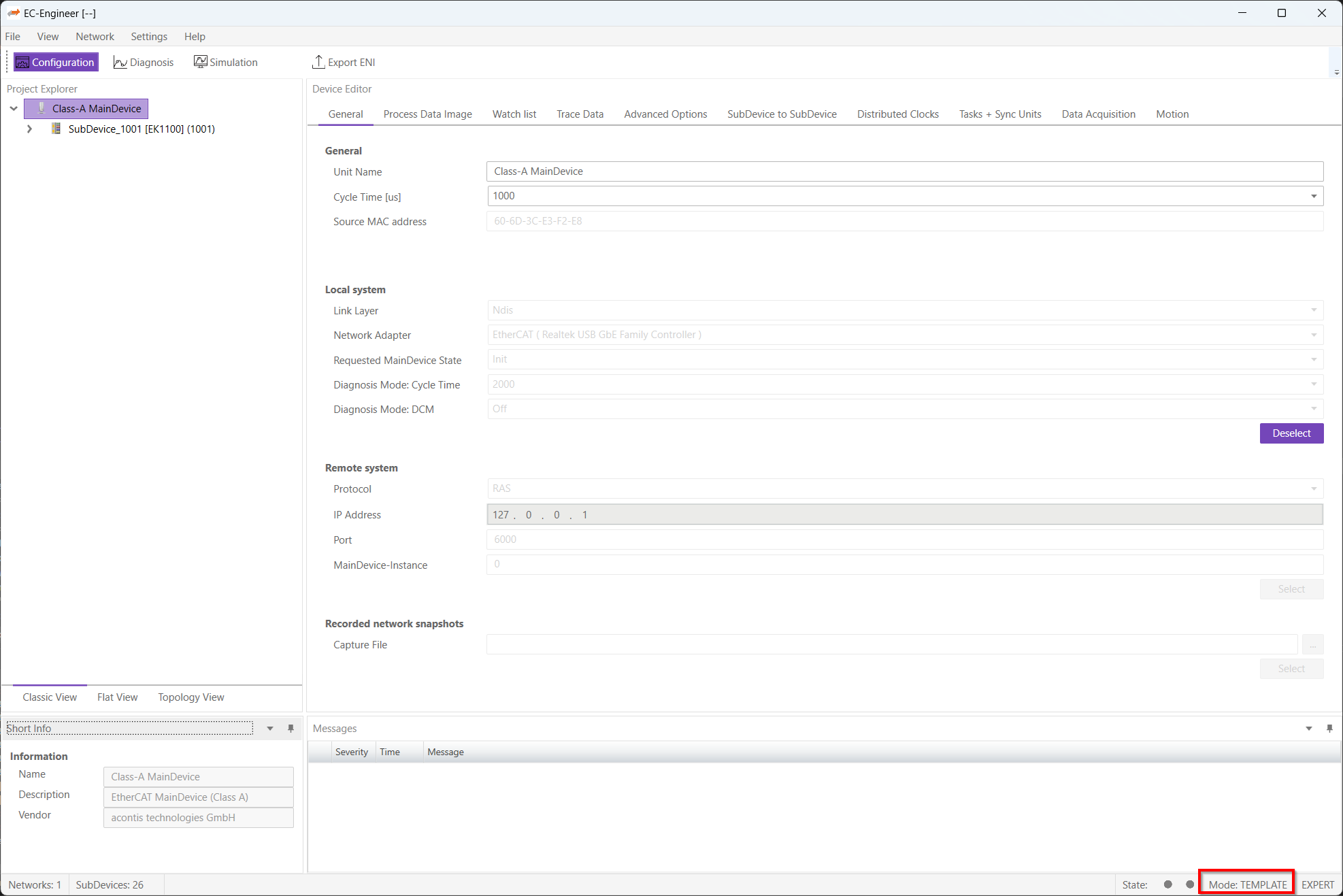The width and height of the screenshot is (1343, 896).
Task: Expand the SubDevice_1001 tree node
Action: click(29, 129)
